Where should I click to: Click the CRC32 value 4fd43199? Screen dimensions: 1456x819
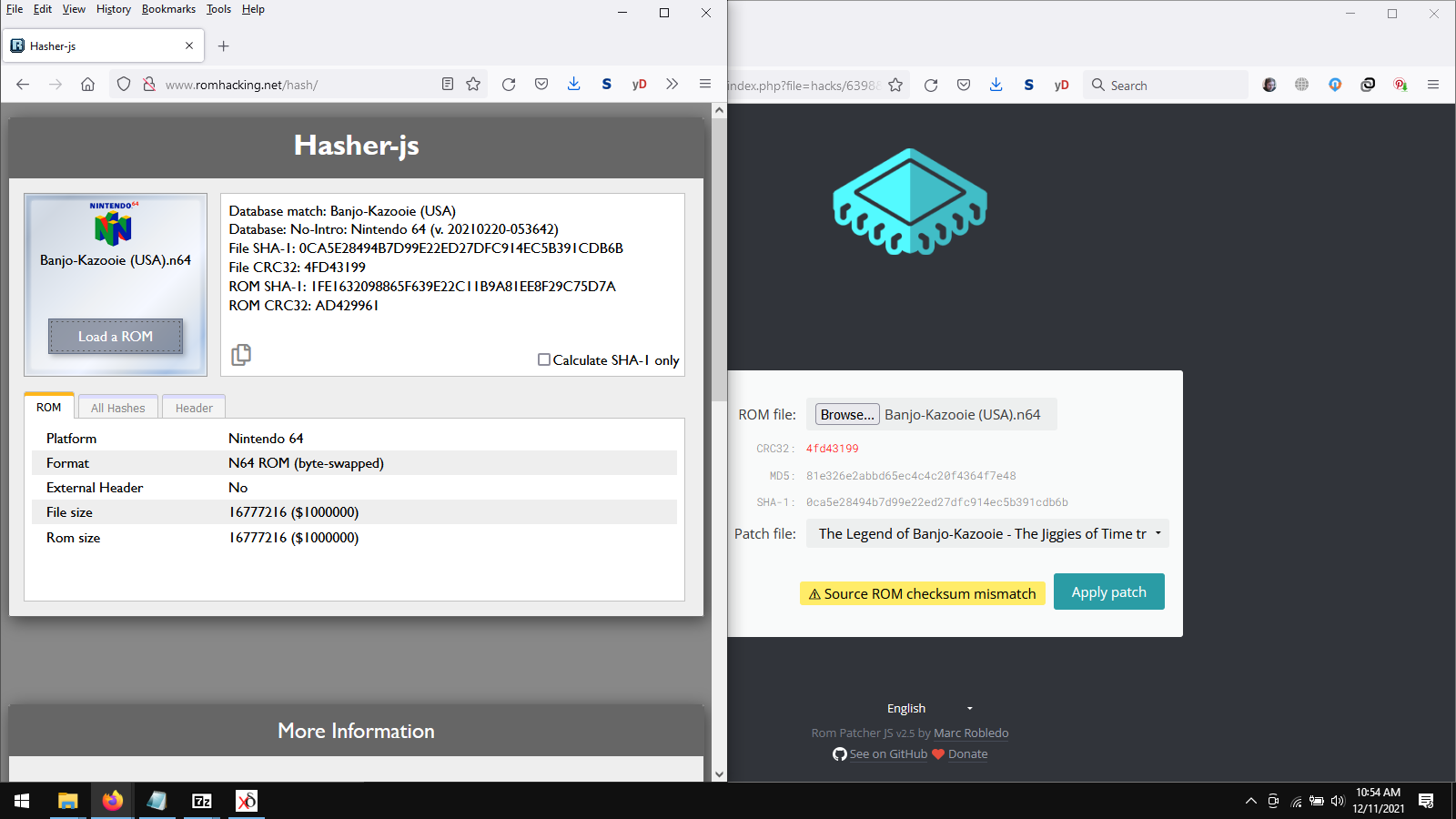832,449
